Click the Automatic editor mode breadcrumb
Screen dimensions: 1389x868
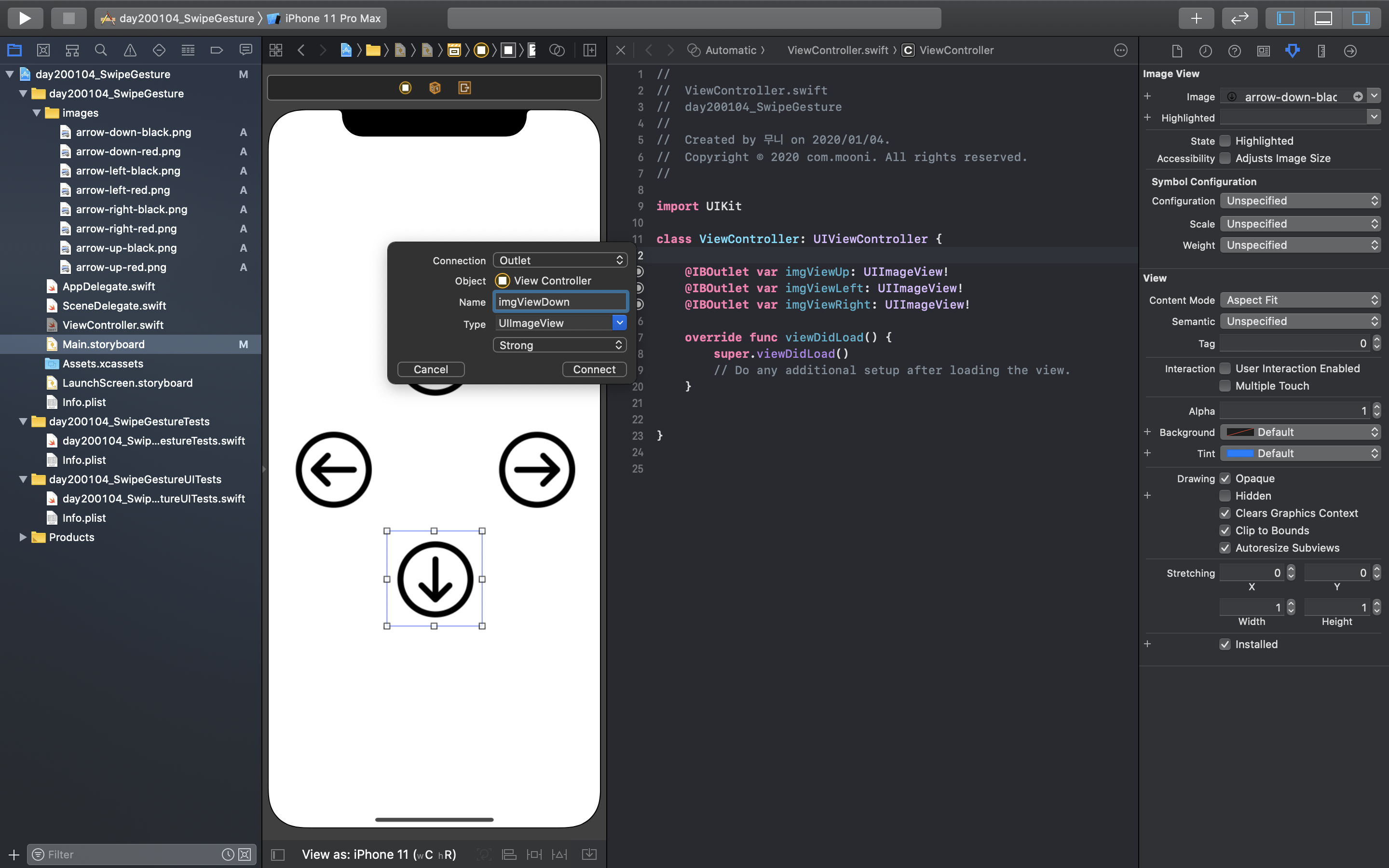730,51
